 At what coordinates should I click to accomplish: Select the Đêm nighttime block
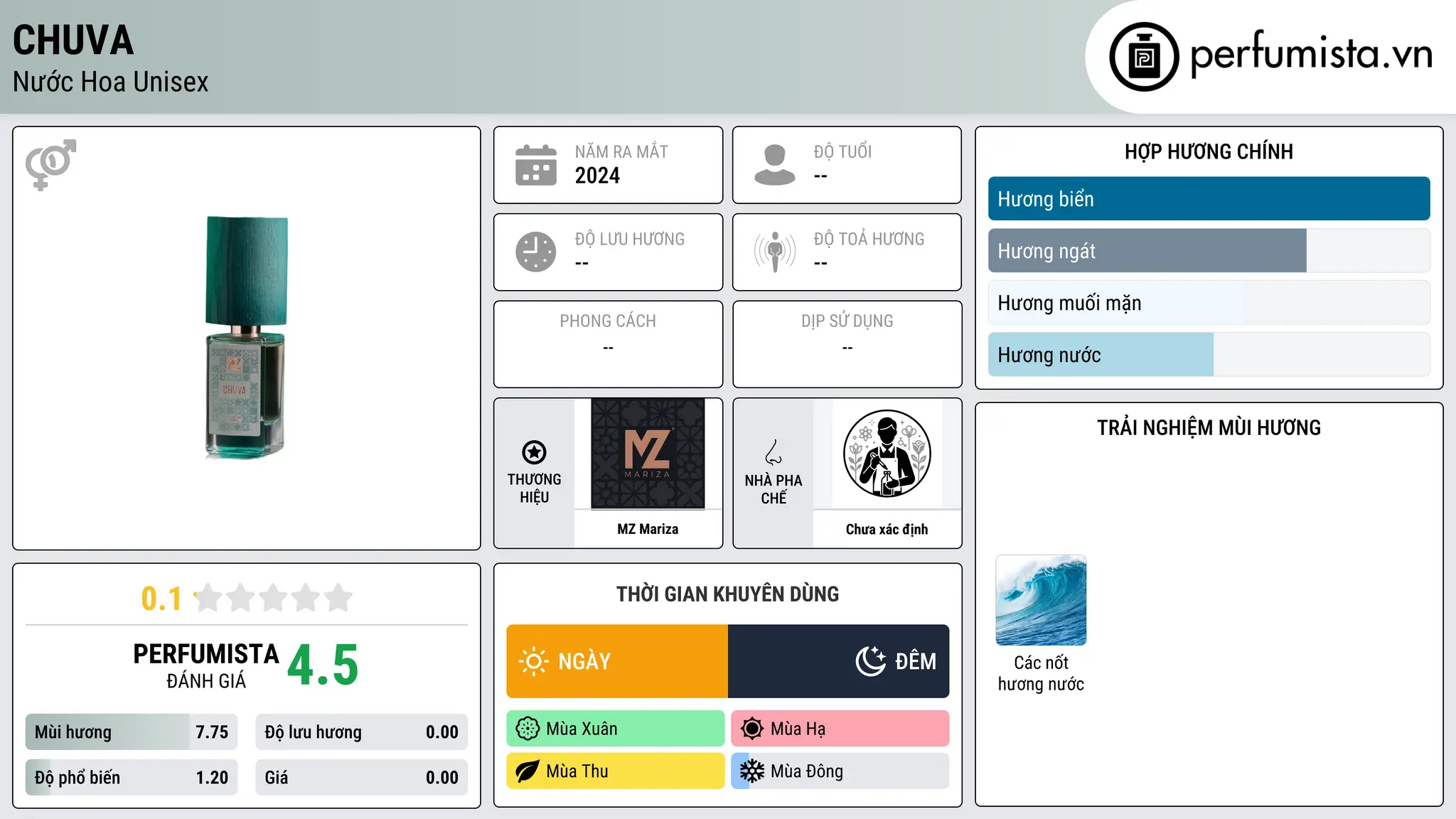click(839, 661)
